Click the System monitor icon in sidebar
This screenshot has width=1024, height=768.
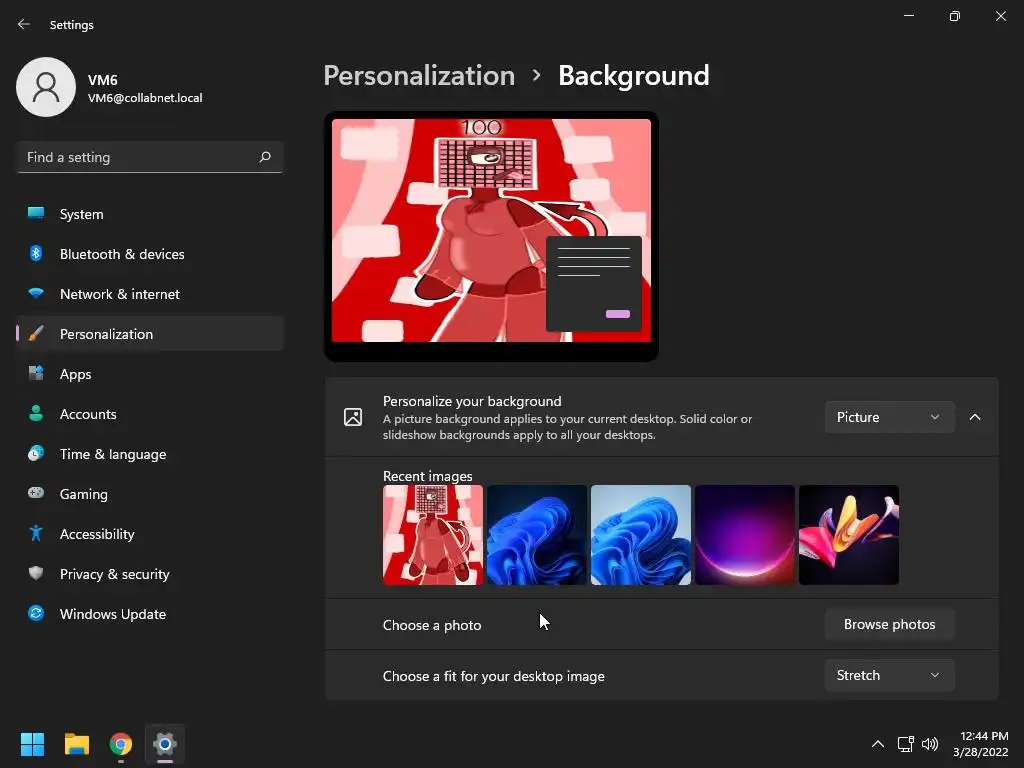(x=36, y=214)
